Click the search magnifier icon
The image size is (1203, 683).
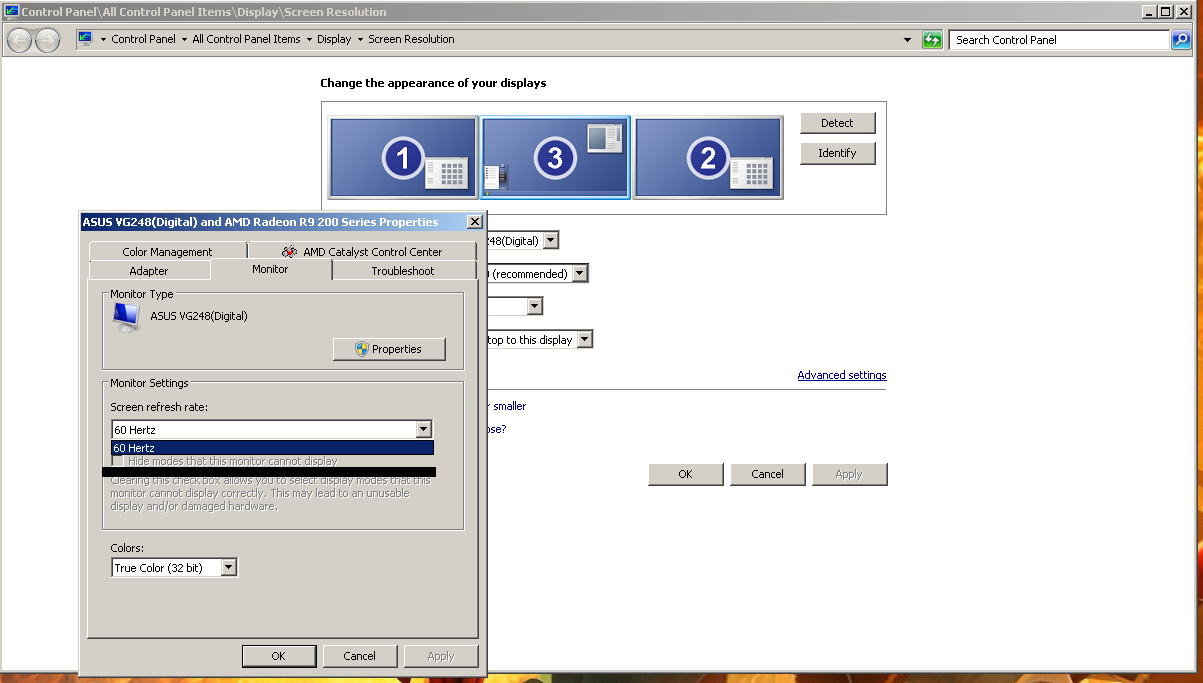pyautogui.click(x=1181, y=40)
